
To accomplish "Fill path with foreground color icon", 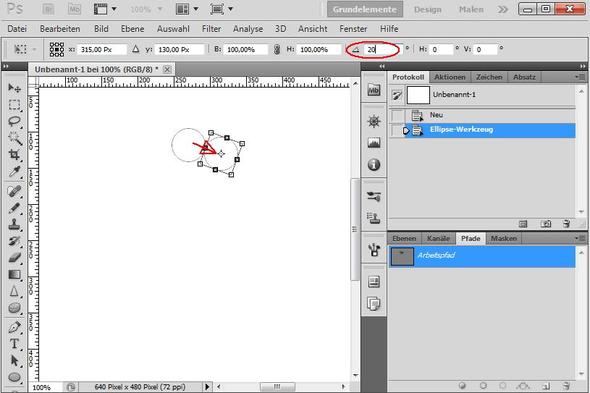I will (462, 386).
